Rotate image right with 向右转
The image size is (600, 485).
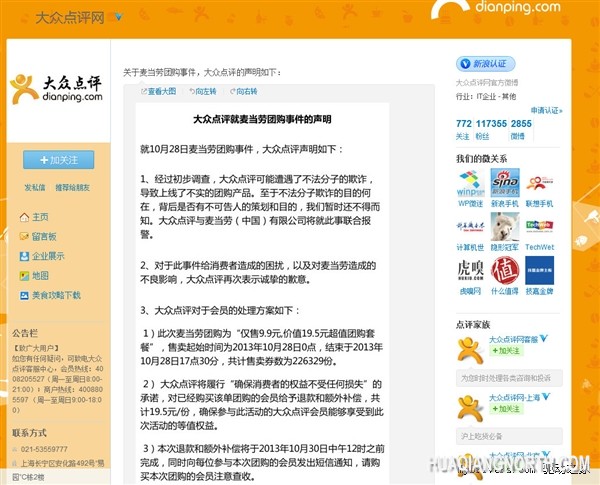(244, 91)
